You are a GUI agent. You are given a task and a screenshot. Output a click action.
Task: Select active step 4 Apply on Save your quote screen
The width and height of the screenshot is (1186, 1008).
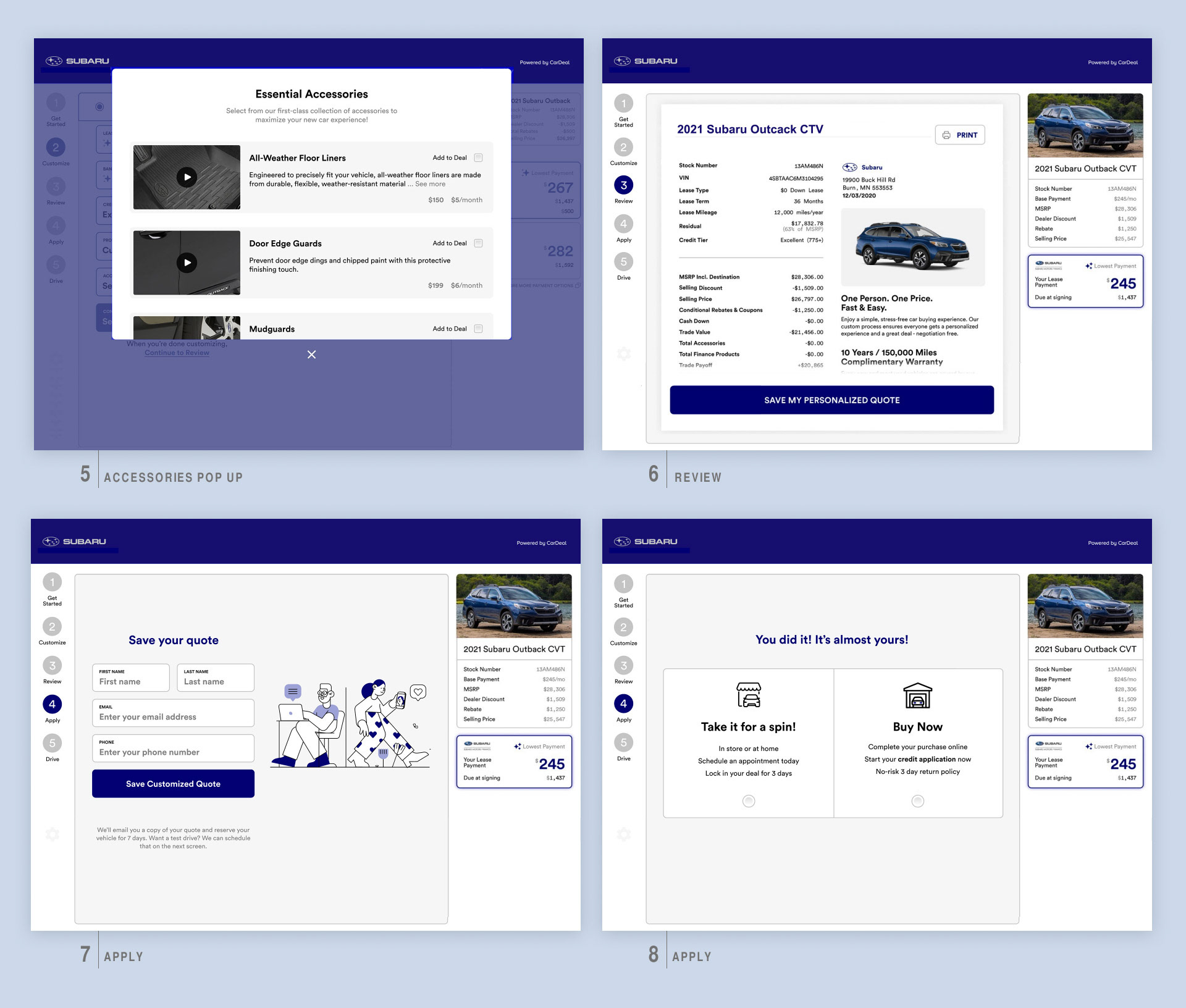point(52,704)
